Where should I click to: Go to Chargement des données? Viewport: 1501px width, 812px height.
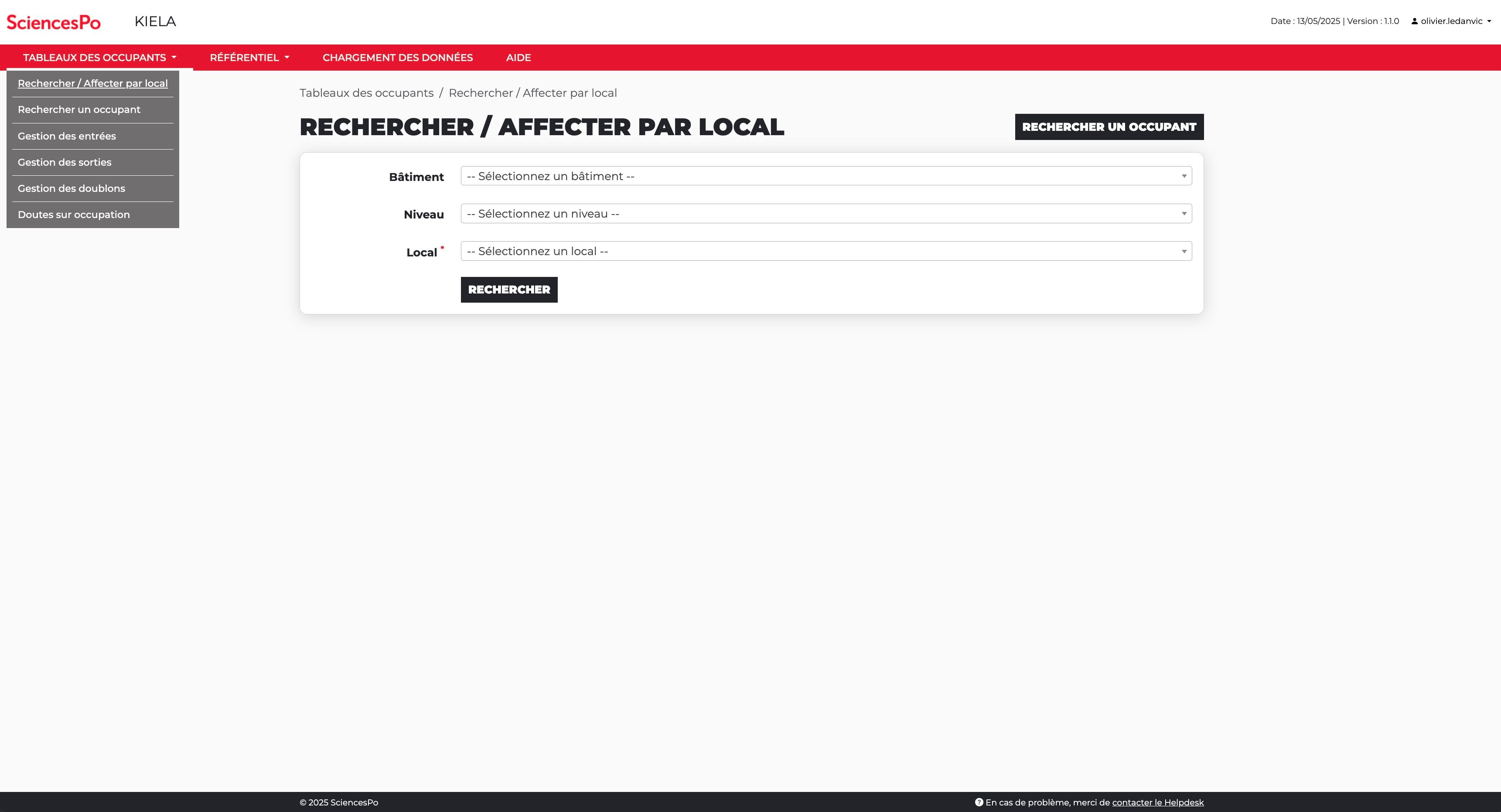pyautogui.click(x=397, y=58)
